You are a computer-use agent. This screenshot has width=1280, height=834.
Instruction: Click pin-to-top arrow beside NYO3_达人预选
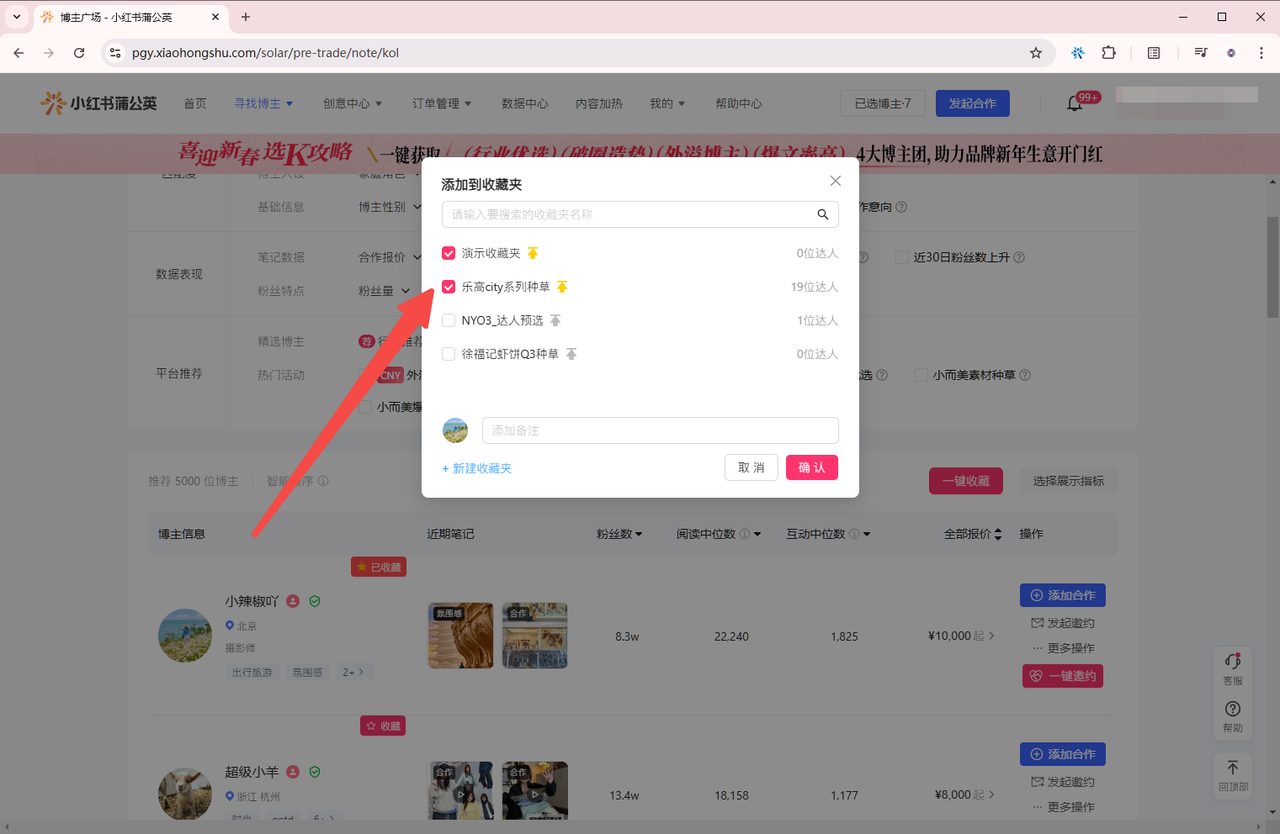click(555, 320)
